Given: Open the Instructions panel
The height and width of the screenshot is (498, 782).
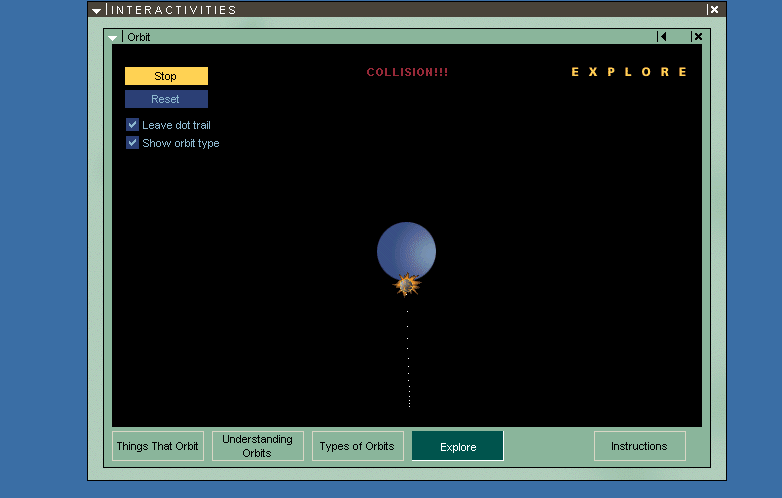Looking at the screenshot, I should point(639,446).
